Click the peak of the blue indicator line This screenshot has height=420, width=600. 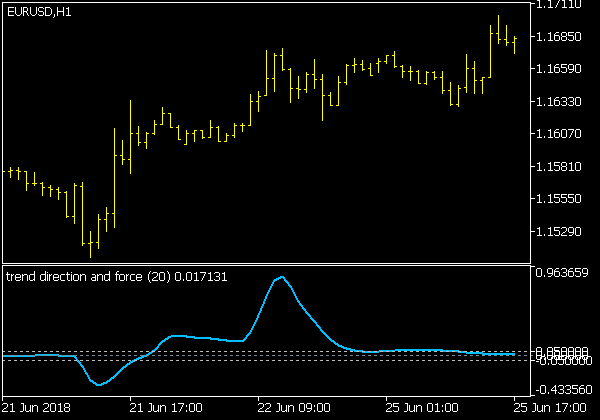(283, 277)
